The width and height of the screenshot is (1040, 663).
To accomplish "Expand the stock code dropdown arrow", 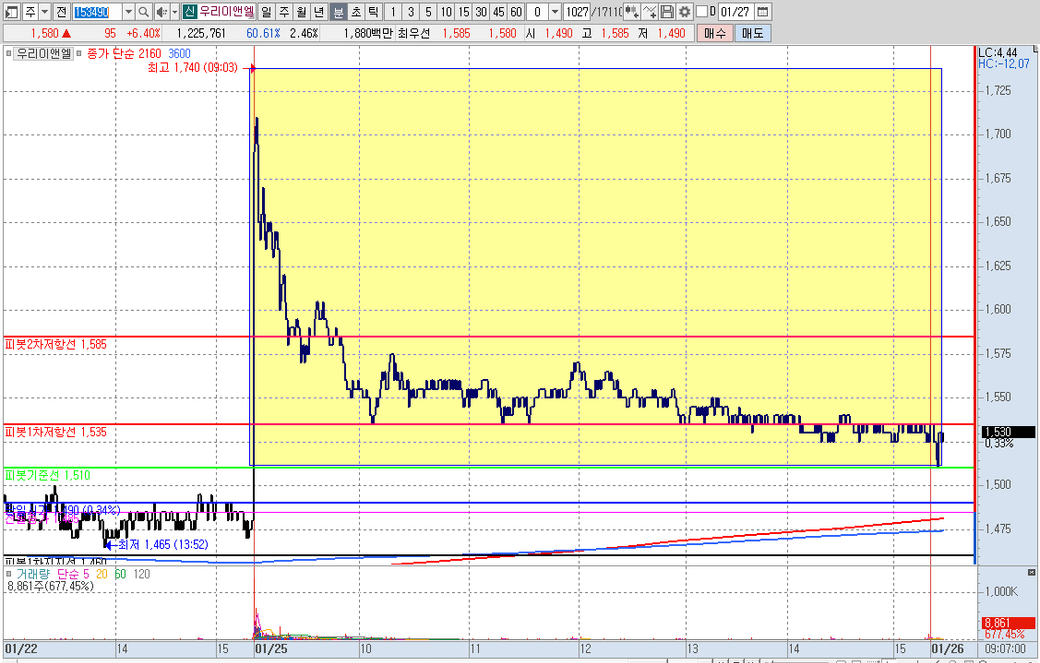I will pos(128,12).
